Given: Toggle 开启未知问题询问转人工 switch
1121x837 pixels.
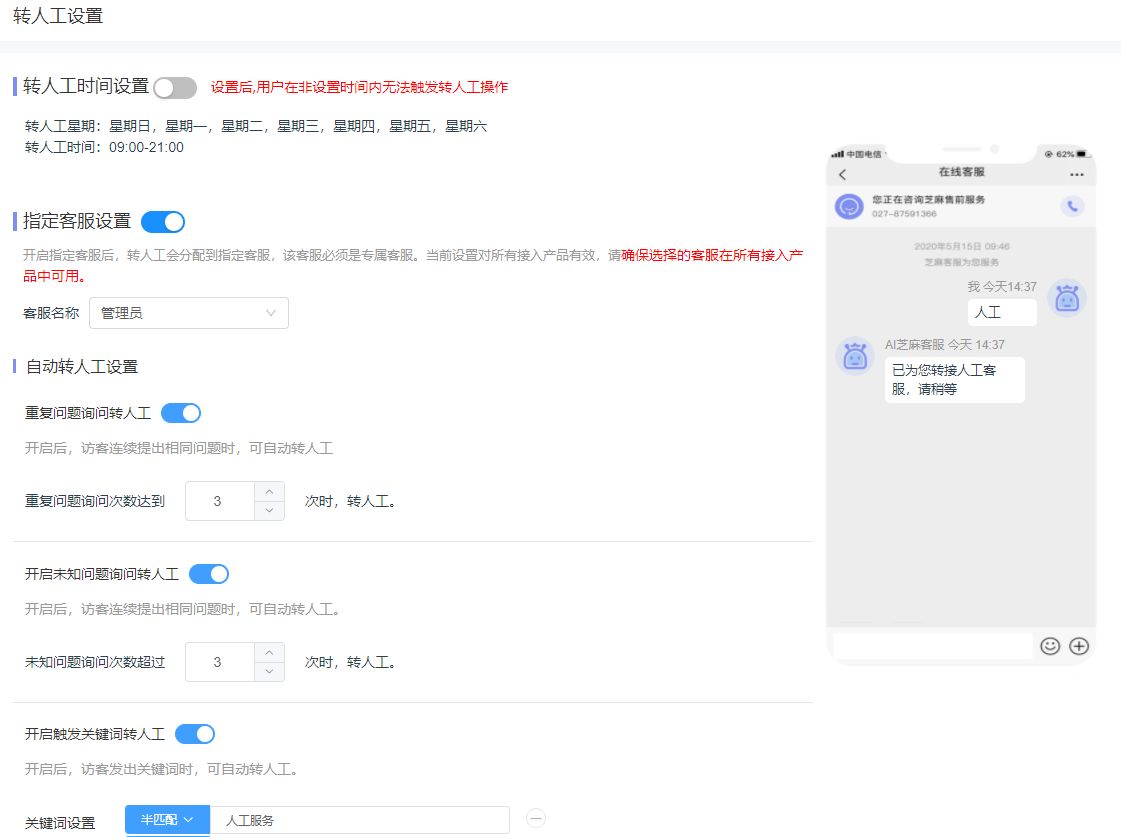Looking at the screenshot, I should click(209, 574).
